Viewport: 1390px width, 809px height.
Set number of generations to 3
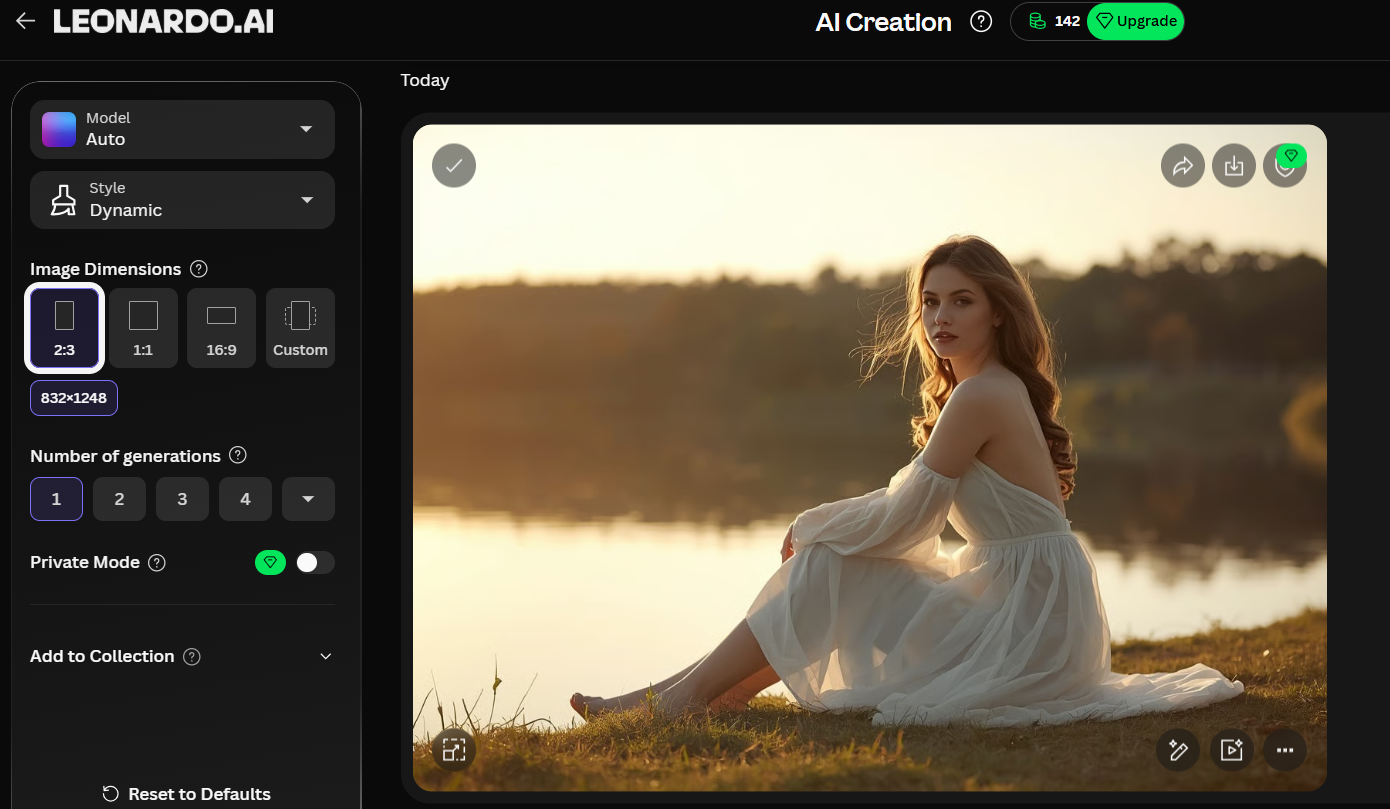click(182, 499)
